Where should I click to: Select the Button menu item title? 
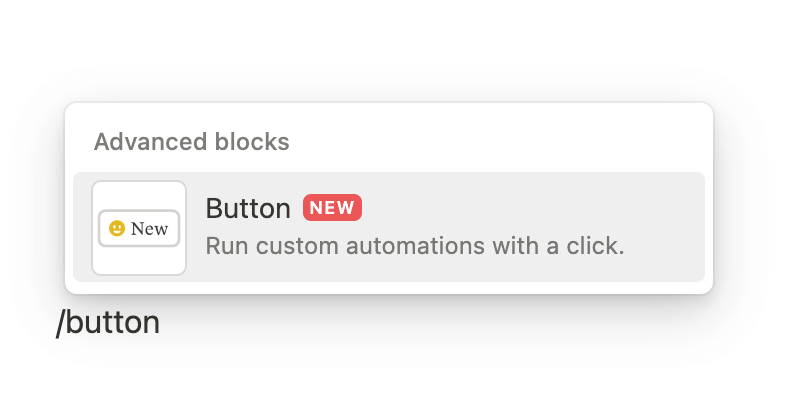point(248,208)
